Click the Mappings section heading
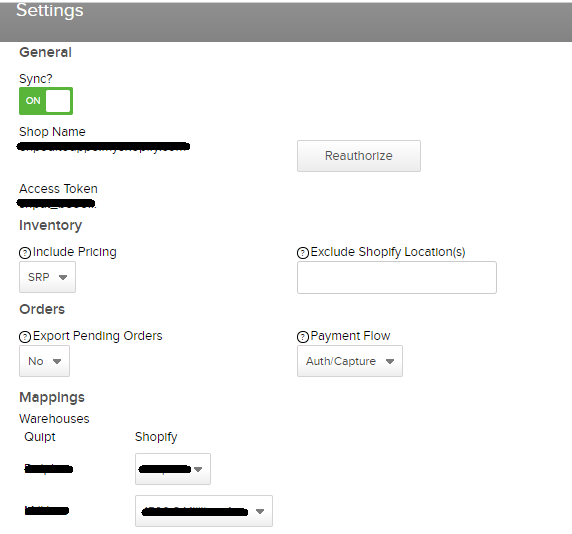The image size is (572, 534). tap(52, 397)
